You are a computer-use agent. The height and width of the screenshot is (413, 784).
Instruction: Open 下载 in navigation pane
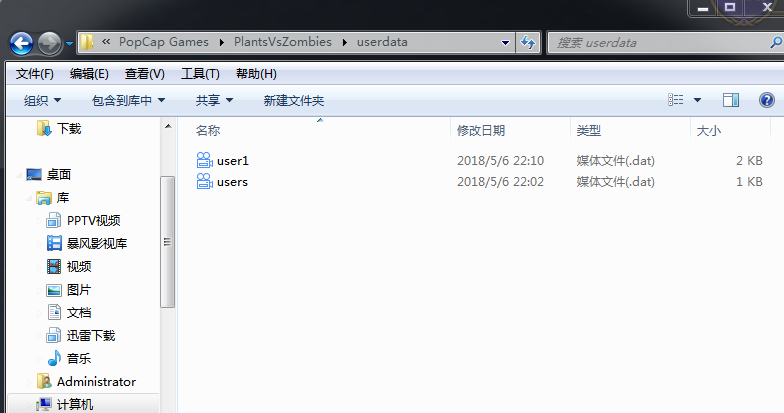point(69,128)
